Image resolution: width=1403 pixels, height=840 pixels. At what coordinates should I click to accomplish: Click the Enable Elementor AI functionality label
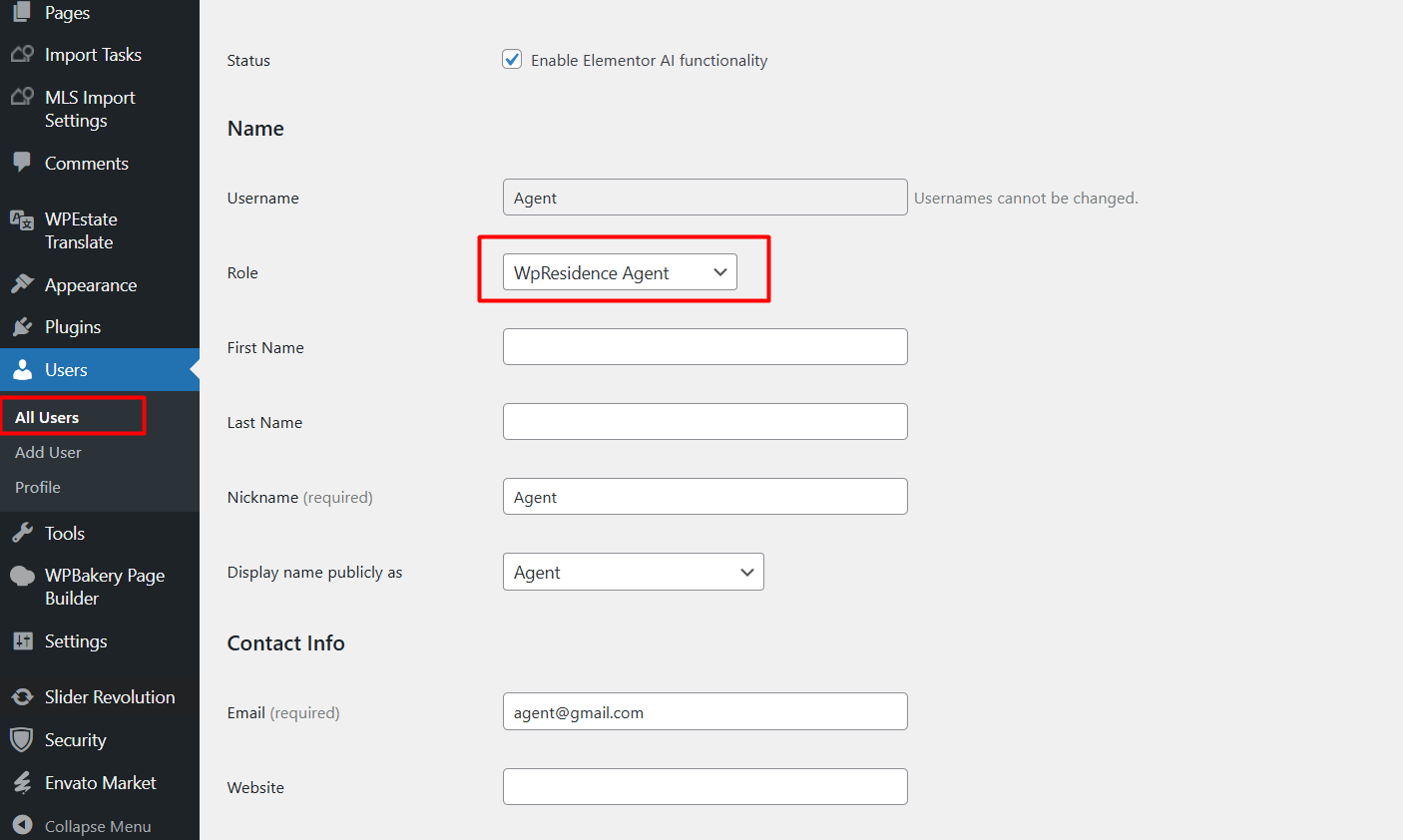point(649,60)
